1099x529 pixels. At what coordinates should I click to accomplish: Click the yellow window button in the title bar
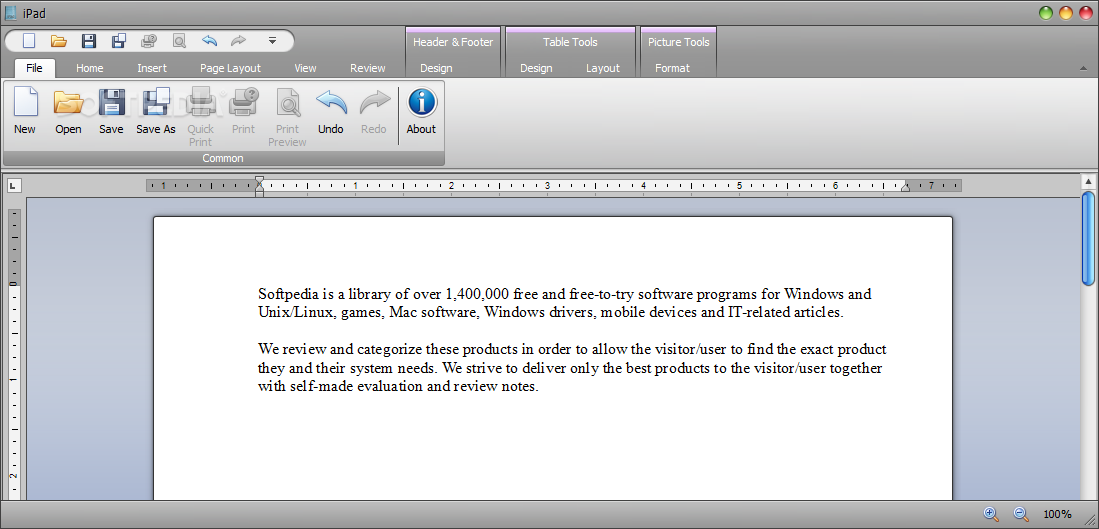click(x=1066, y=13)
